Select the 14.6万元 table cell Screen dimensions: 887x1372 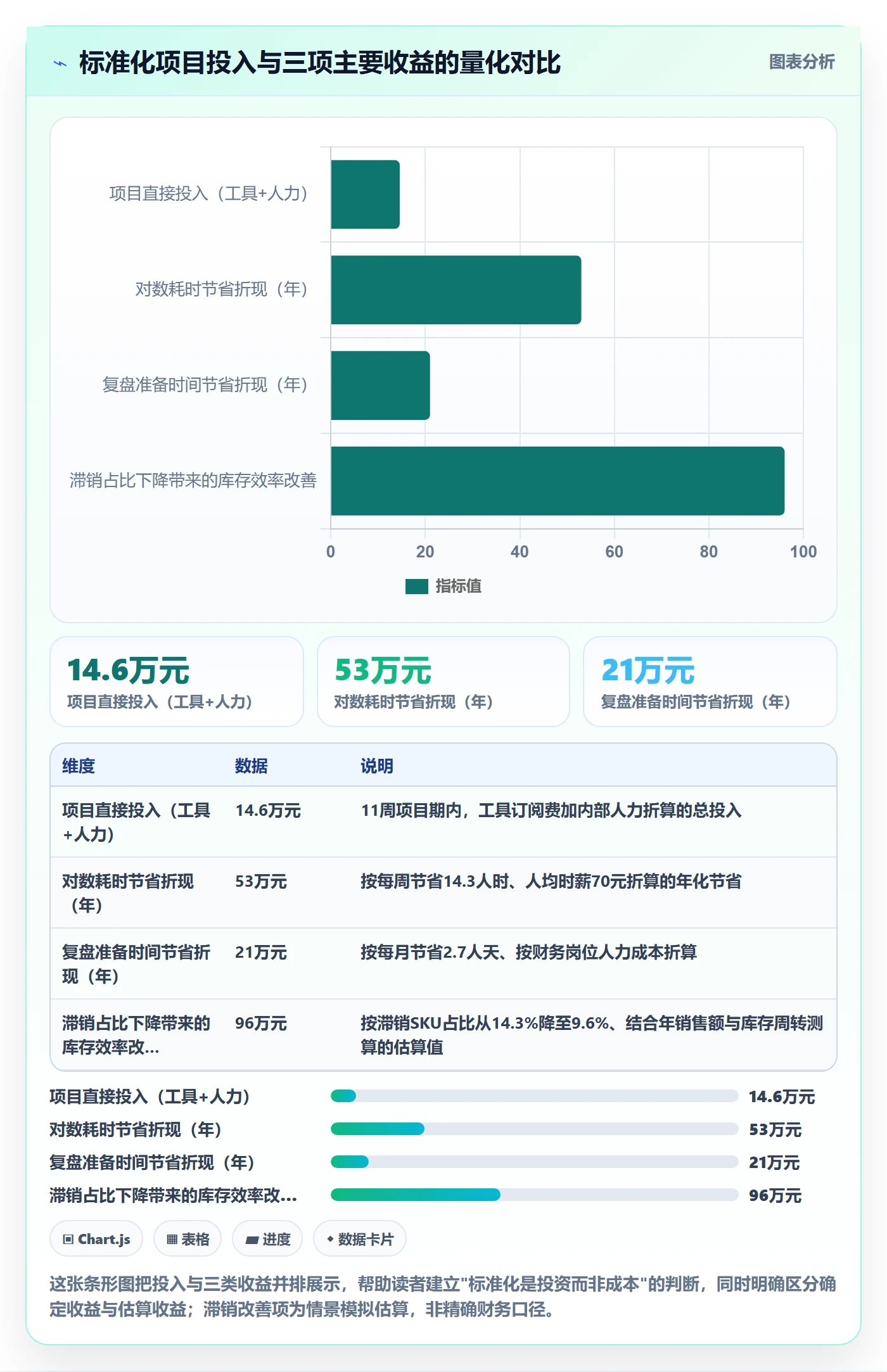(268, 811)
